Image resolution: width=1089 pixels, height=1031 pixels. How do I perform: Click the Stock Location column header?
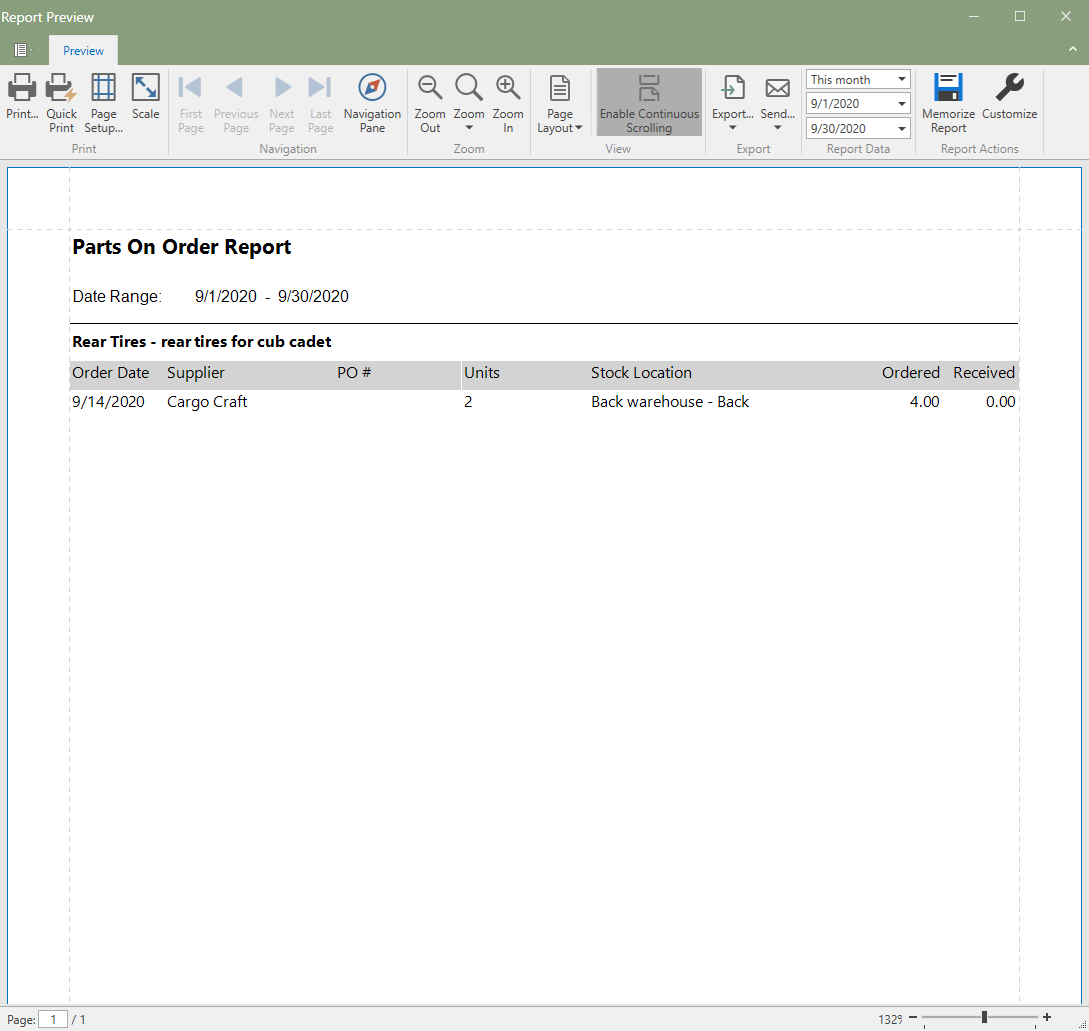(x=641, y=373)
